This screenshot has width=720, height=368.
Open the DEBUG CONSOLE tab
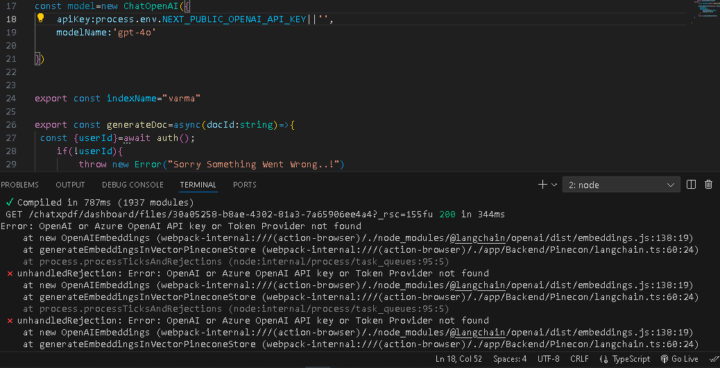click(x=133, y=185)
